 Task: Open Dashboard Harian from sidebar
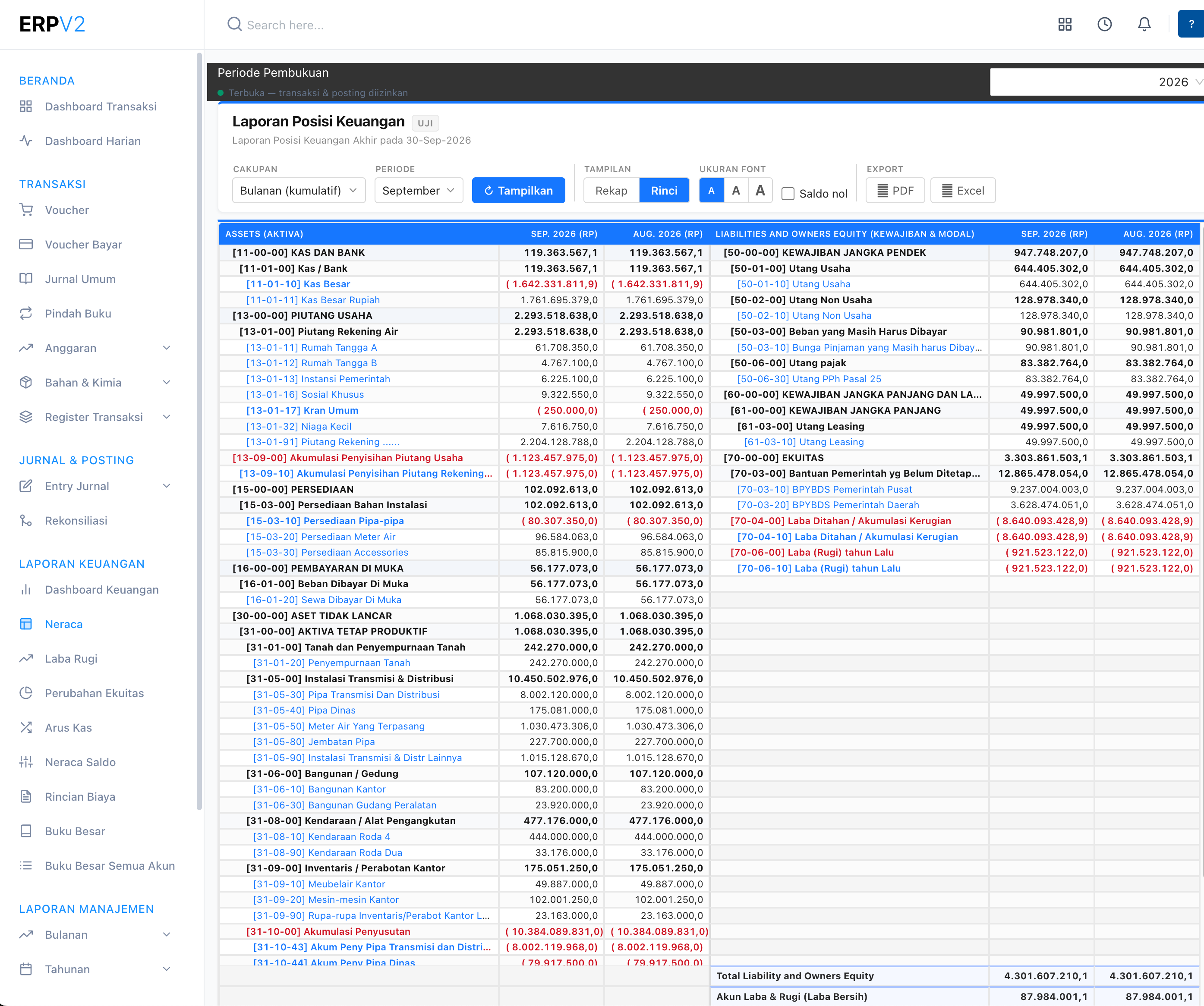pyautogui.click(x=93, y=141)
